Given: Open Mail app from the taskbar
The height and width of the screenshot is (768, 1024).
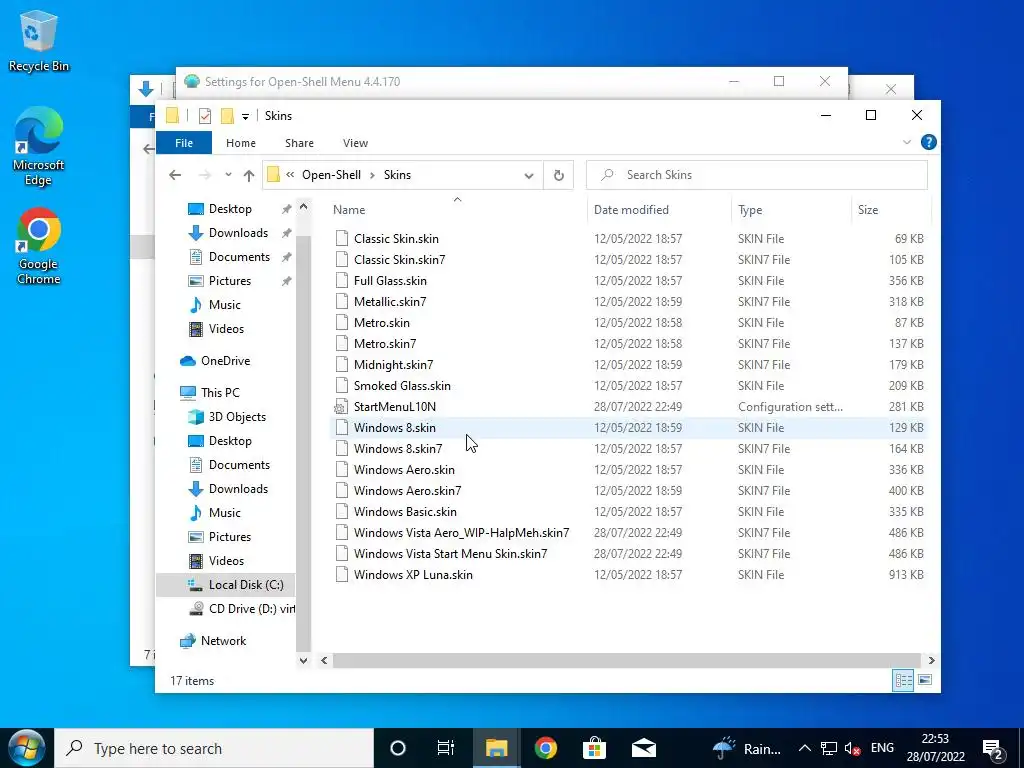Looking at the screenshot, I should point(644,748).
